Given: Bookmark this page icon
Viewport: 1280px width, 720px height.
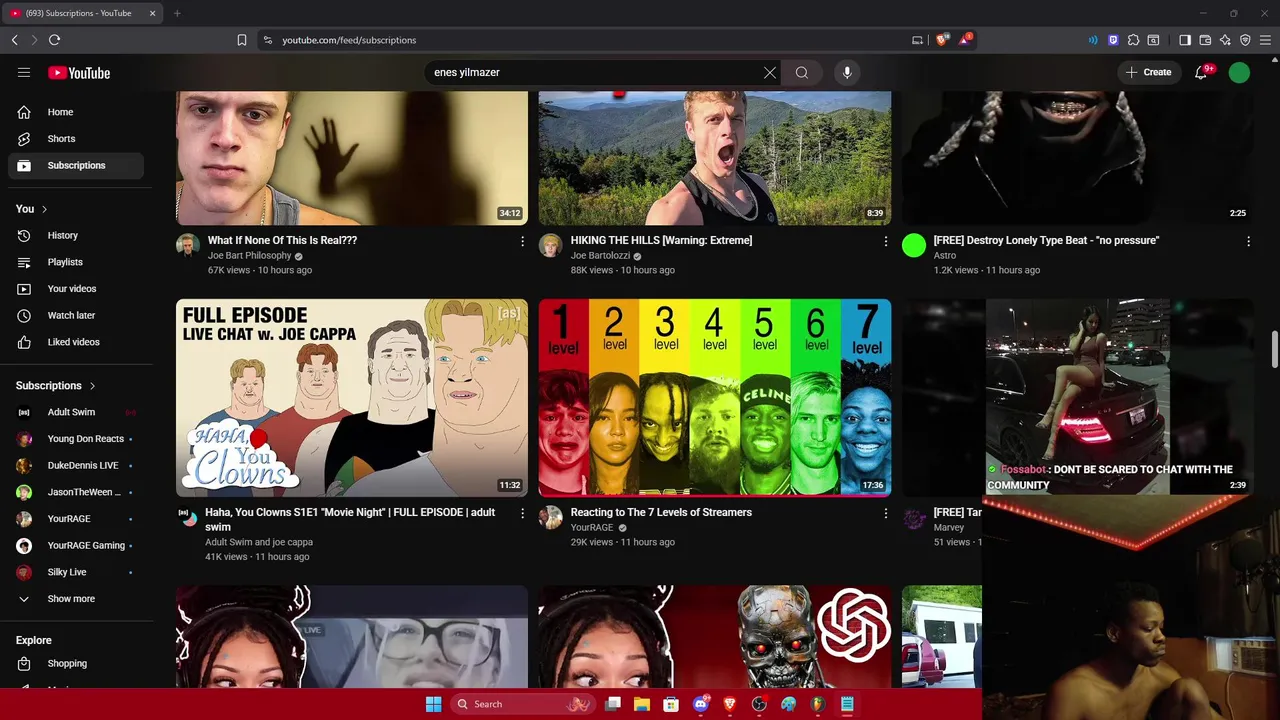Looking at the screenshot, I should click(x=242, y=40).
